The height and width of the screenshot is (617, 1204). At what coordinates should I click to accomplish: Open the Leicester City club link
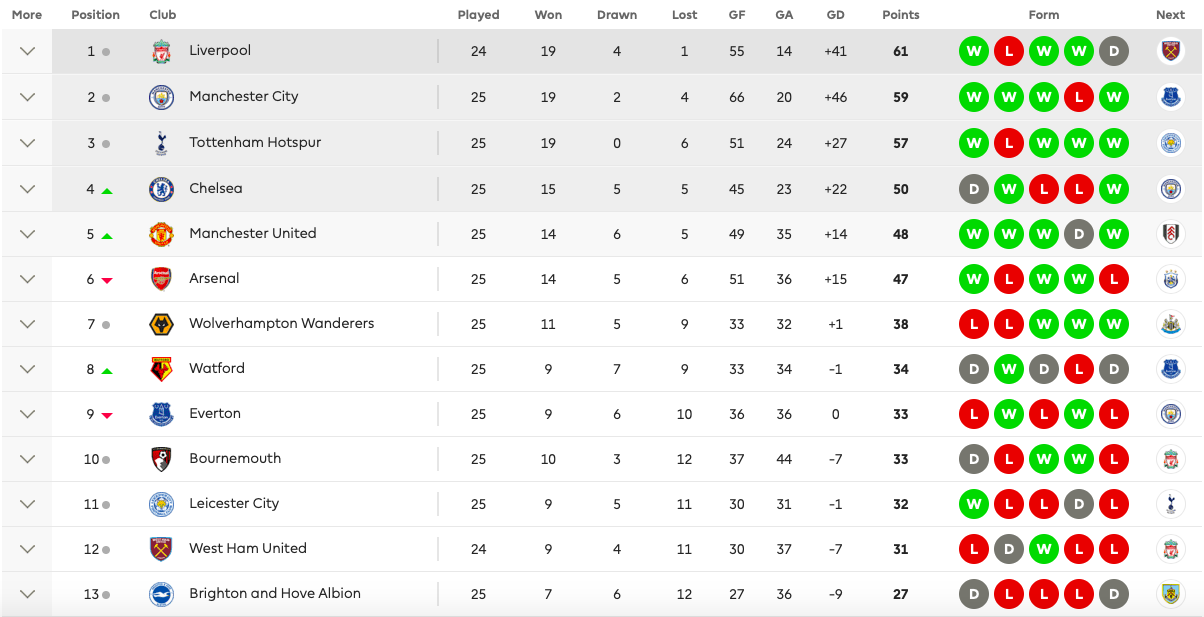click(x=234, y=503)
